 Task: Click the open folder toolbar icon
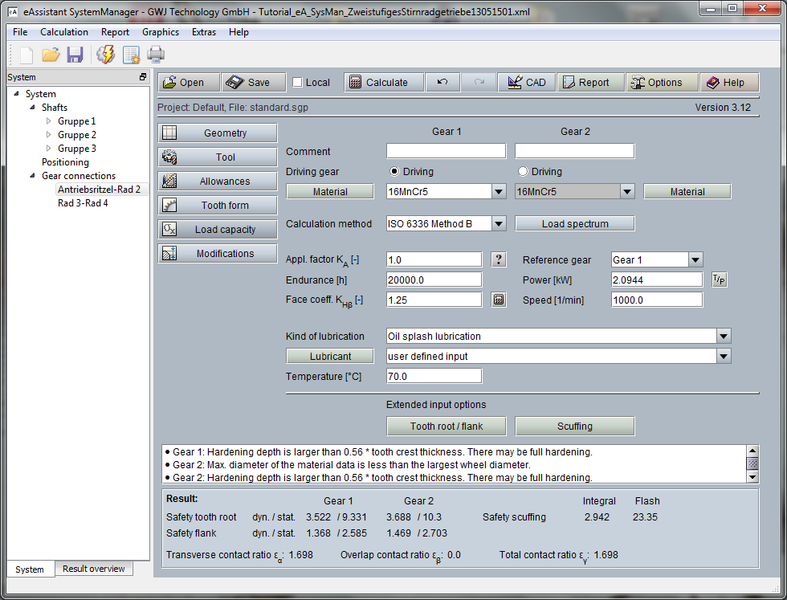(x=51, y=55)
